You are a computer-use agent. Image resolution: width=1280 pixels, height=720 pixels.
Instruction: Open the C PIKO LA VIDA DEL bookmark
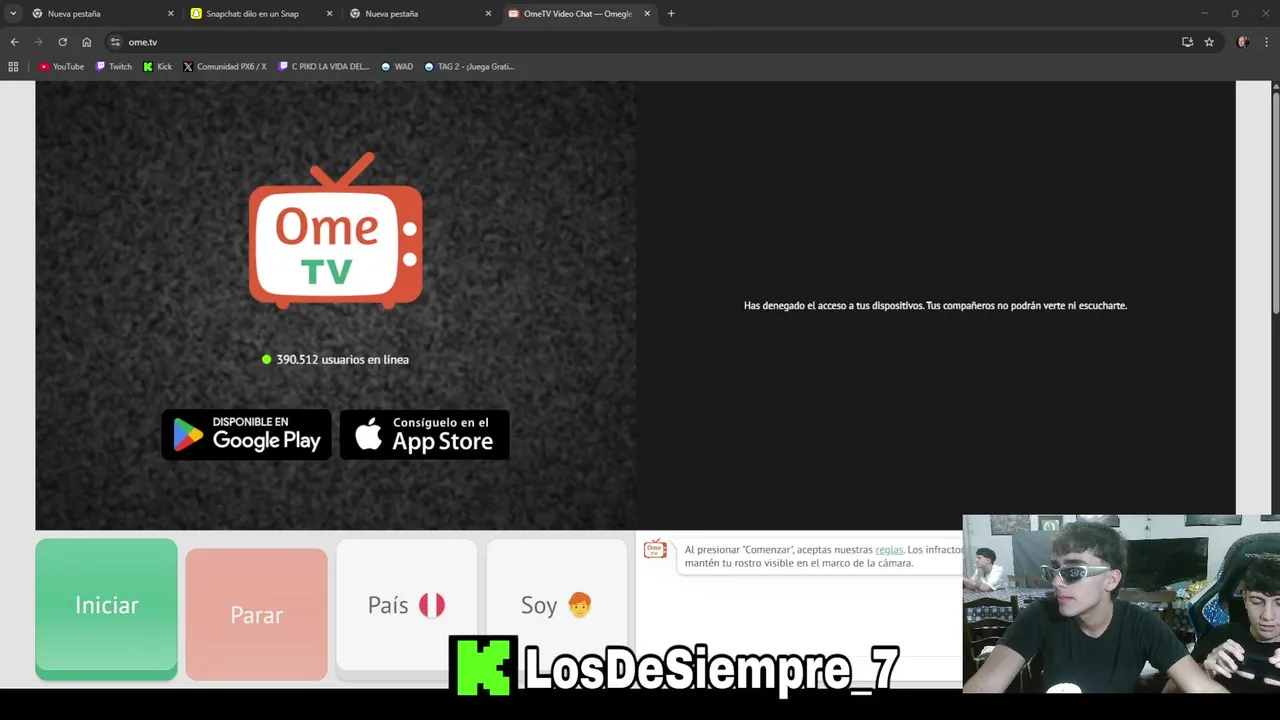click(x=324, y=67)
